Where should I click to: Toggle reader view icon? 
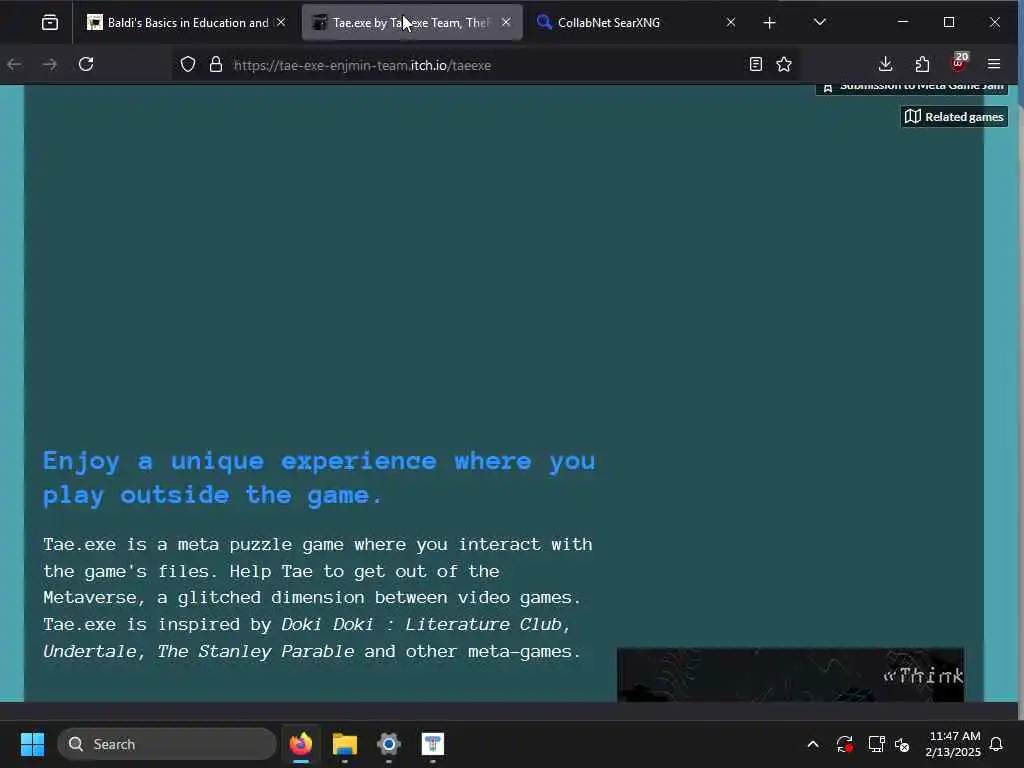756,64
